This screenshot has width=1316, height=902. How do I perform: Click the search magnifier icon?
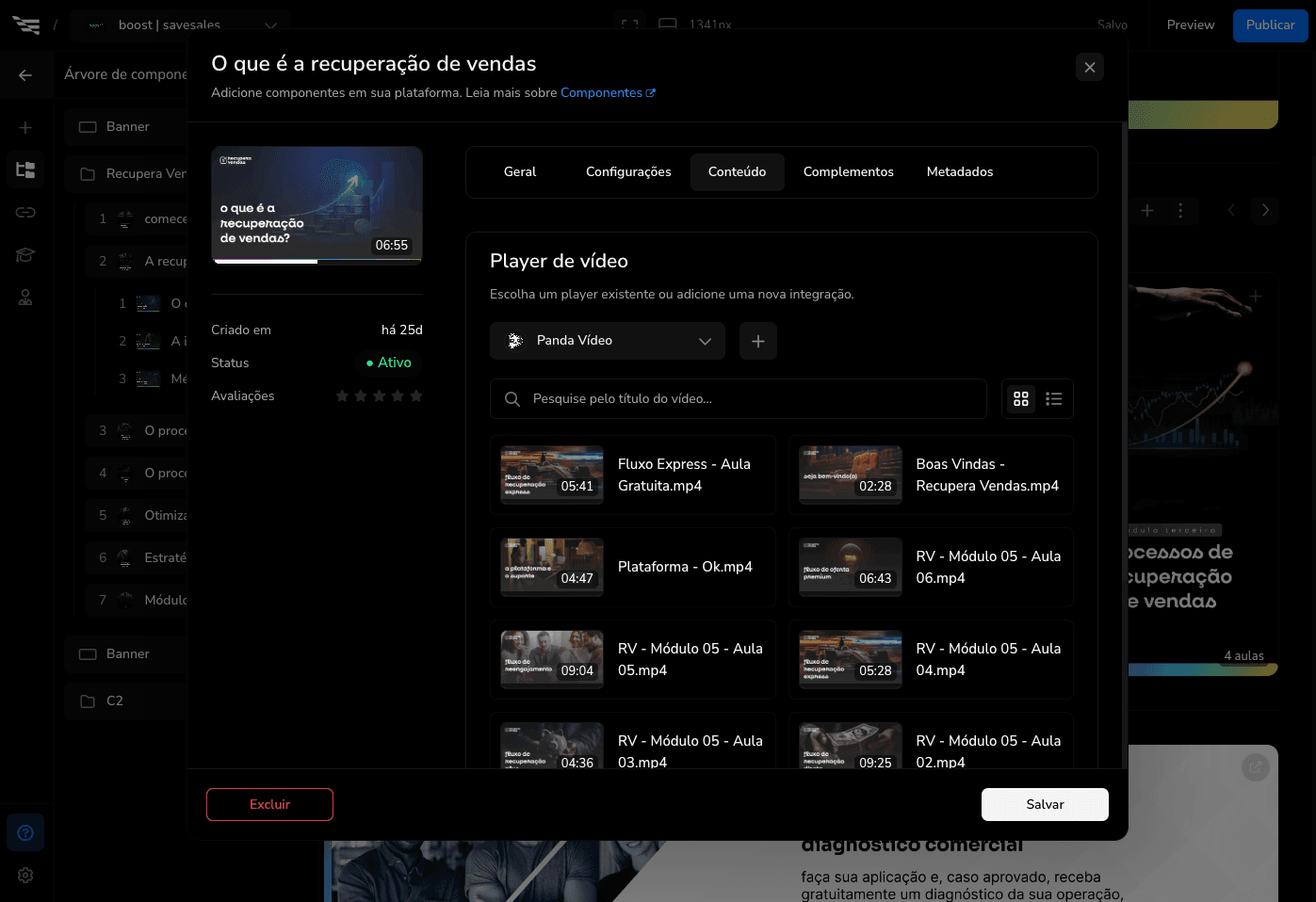pyautogui.click(x=512, y=399)
